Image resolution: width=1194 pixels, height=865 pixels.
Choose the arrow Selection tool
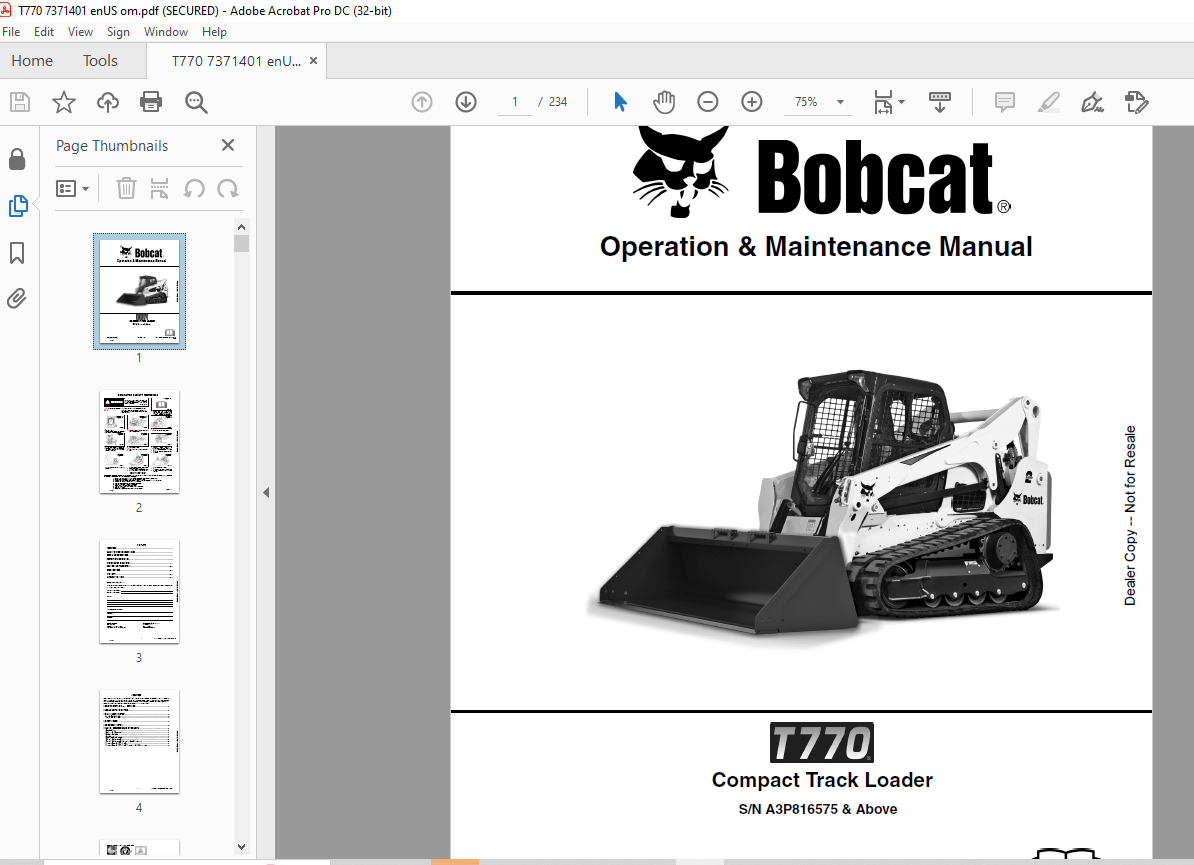tap(621, 102)
